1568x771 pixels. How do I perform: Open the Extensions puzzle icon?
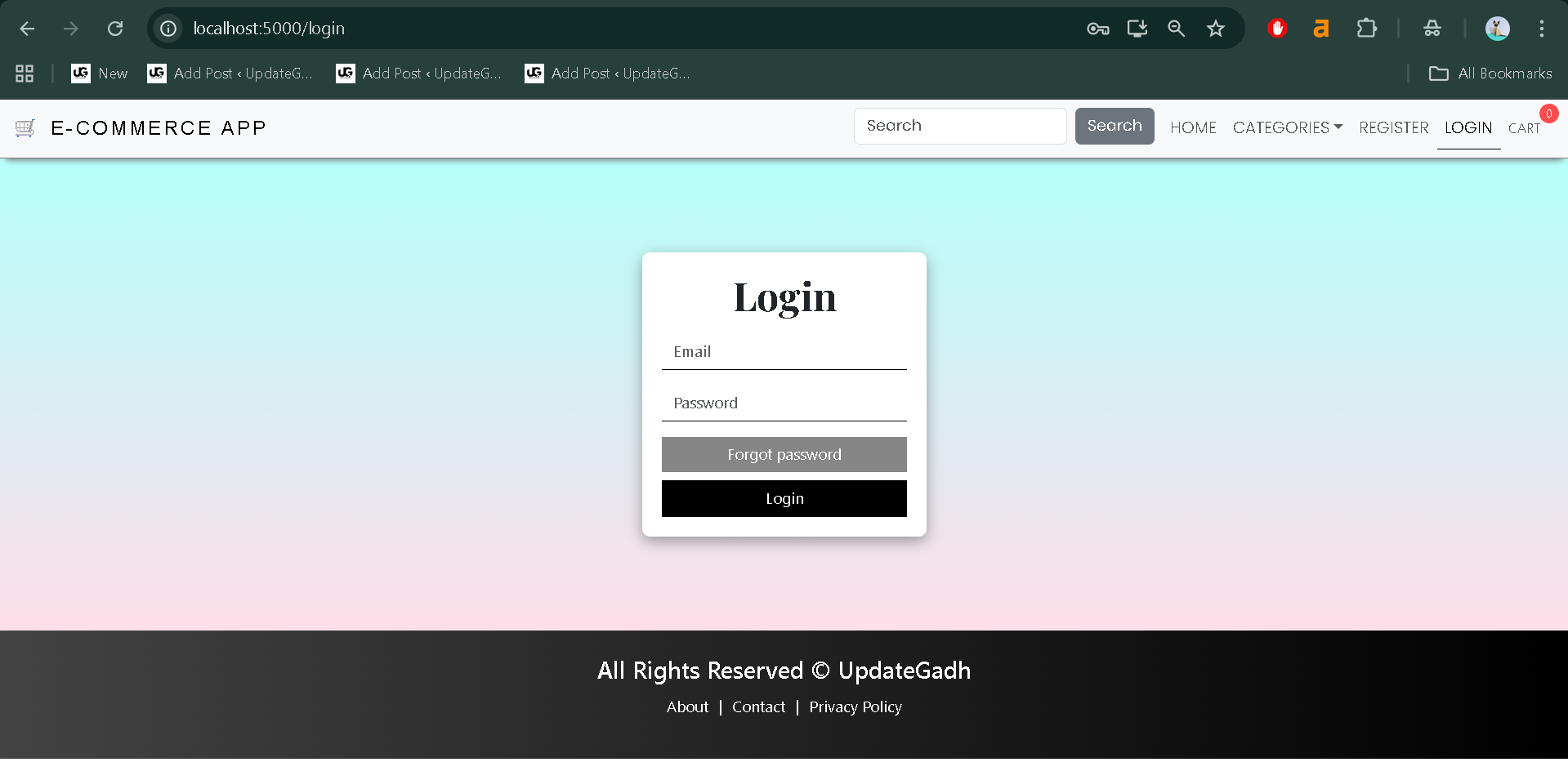tap(1366, 28)
